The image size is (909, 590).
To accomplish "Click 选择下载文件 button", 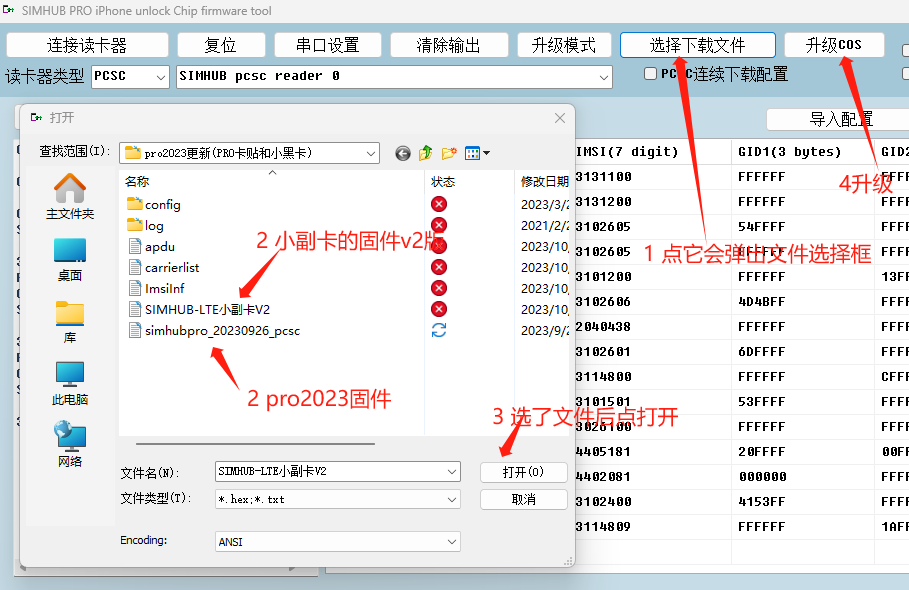I will point(697,45).
